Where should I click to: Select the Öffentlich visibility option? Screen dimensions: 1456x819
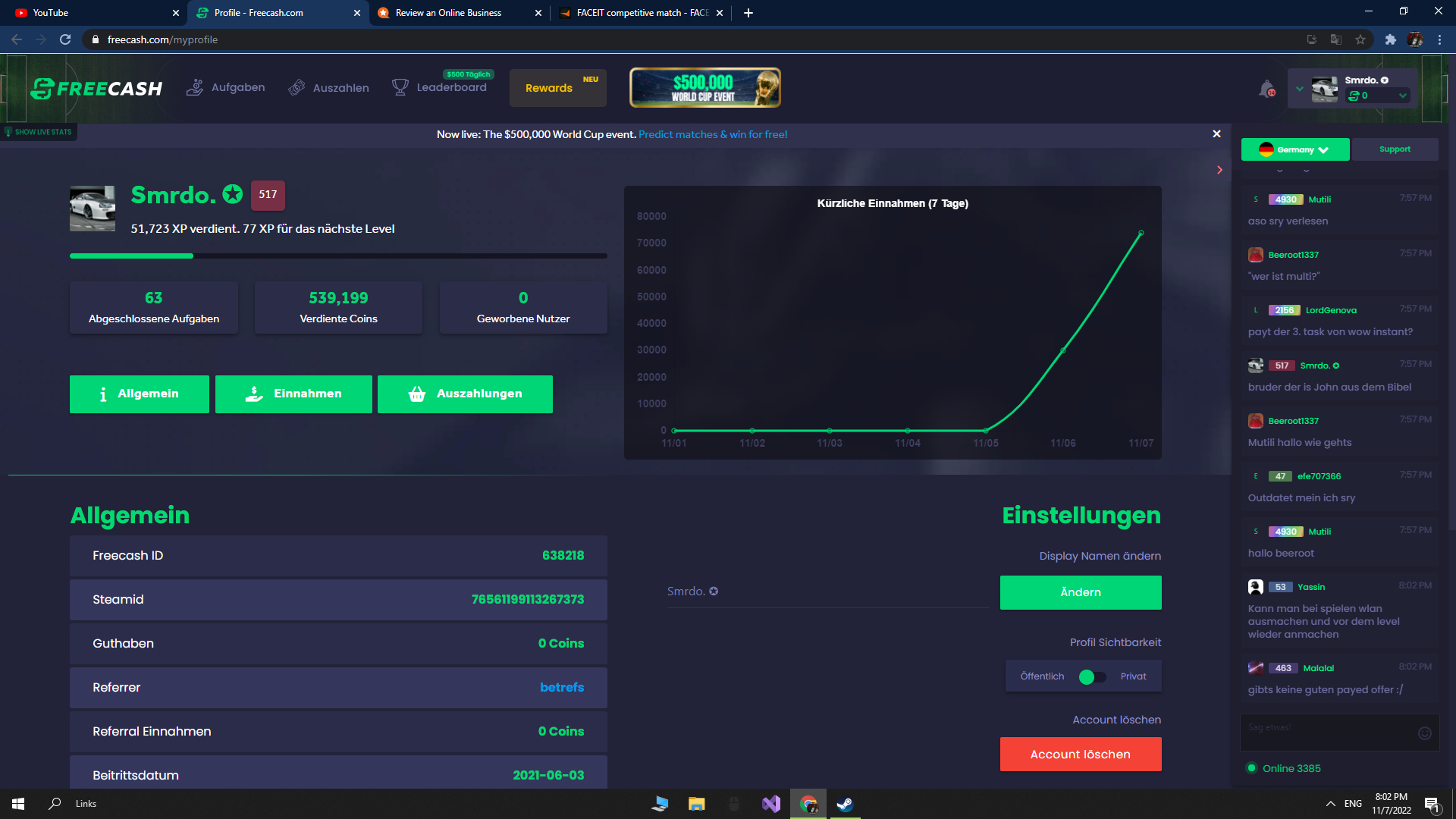(x=1042, y=676)
